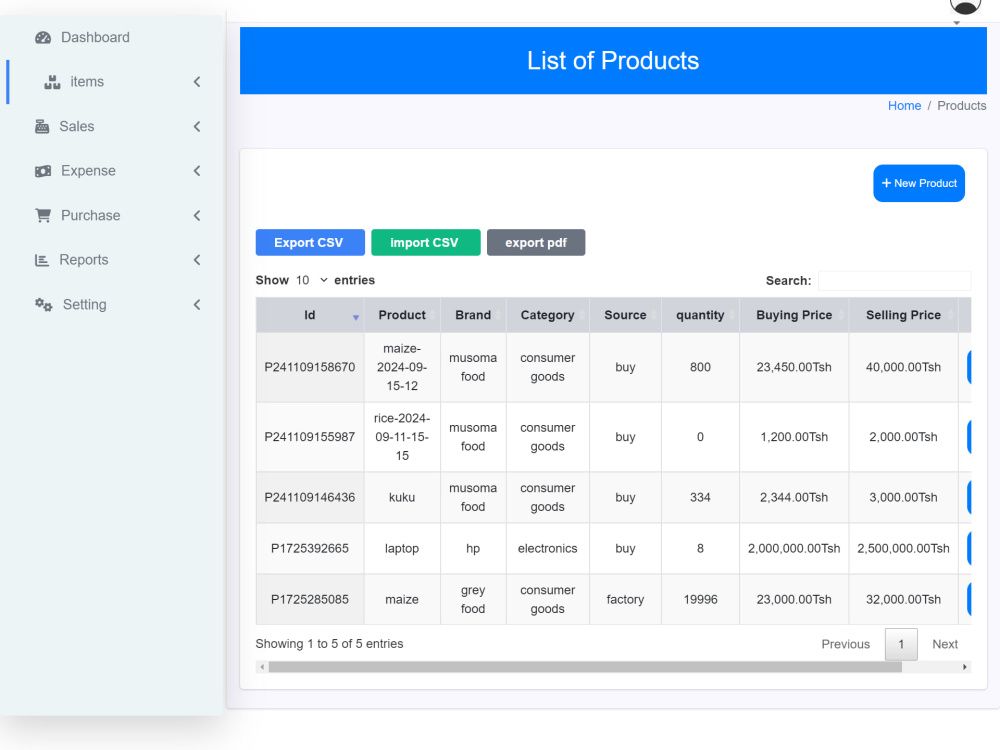Expand the items menu chevron
This screenshot has height=750, width=1000.
197,82
